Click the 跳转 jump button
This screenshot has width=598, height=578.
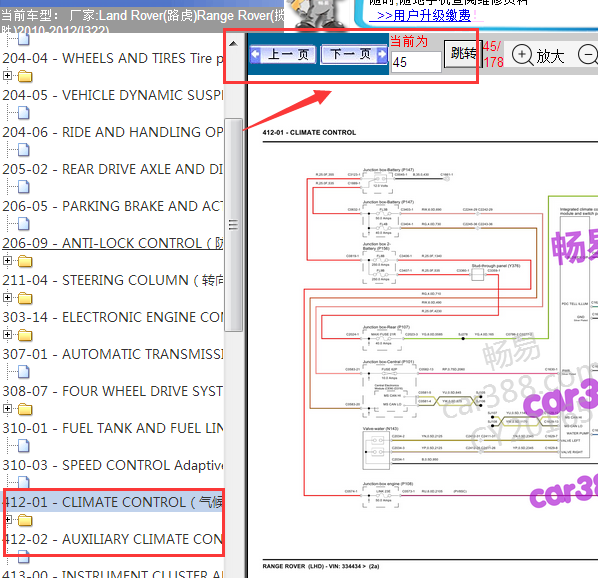coord(463,54)
